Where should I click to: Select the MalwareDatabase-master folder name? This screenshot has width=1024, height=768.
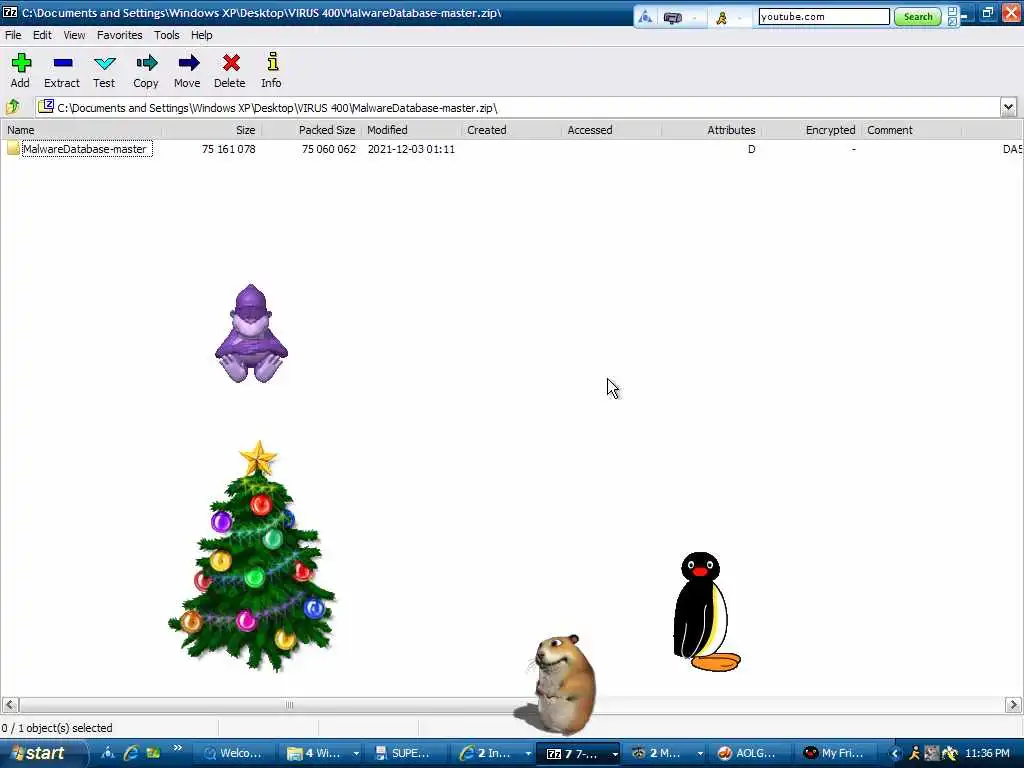tap(84, 149)
